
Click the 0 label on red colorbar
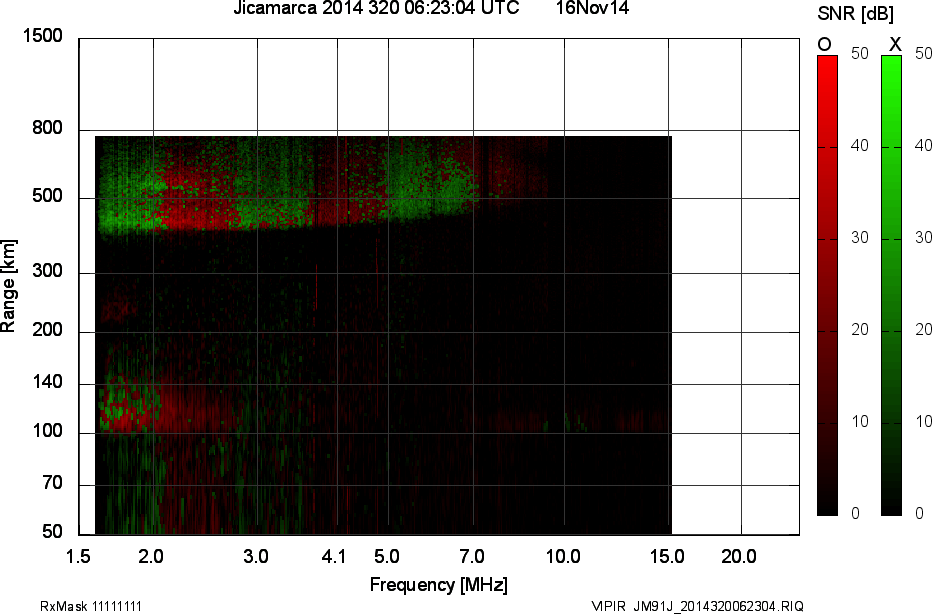point(855,514)
